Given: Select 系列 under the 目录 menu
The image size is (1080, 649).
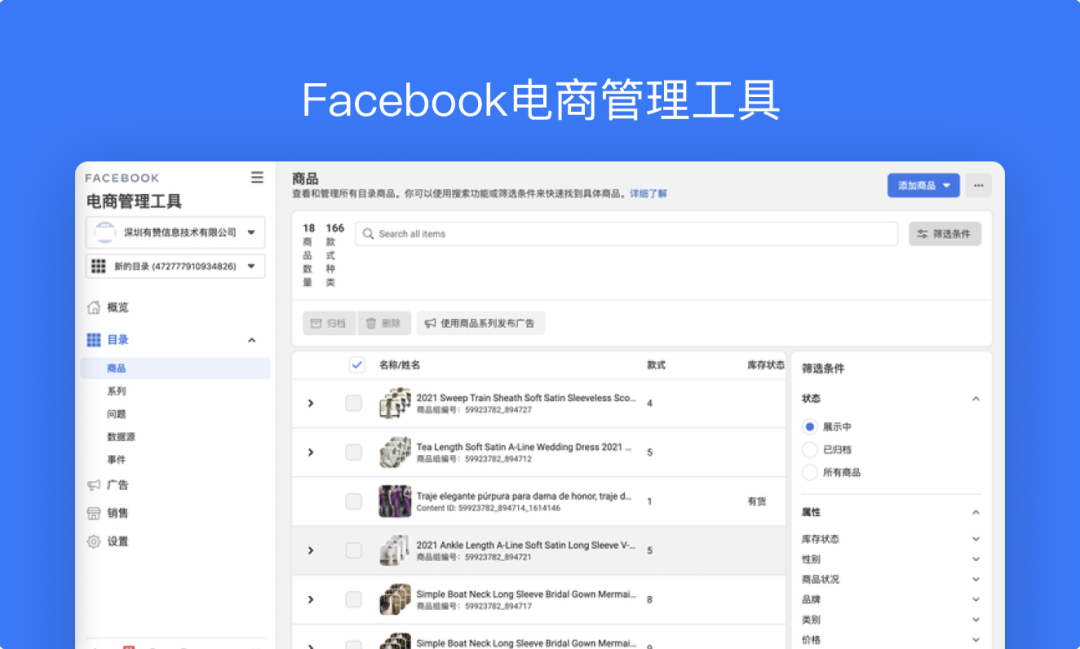Looking at the screenshot, I should tap(116, 391).
